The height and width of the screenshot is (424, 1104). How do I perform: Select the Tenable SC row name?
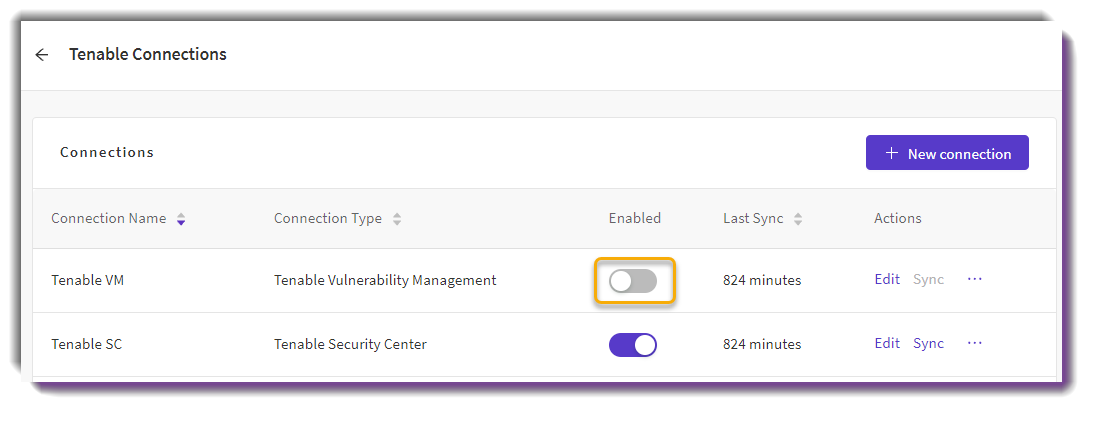point(87,344)
